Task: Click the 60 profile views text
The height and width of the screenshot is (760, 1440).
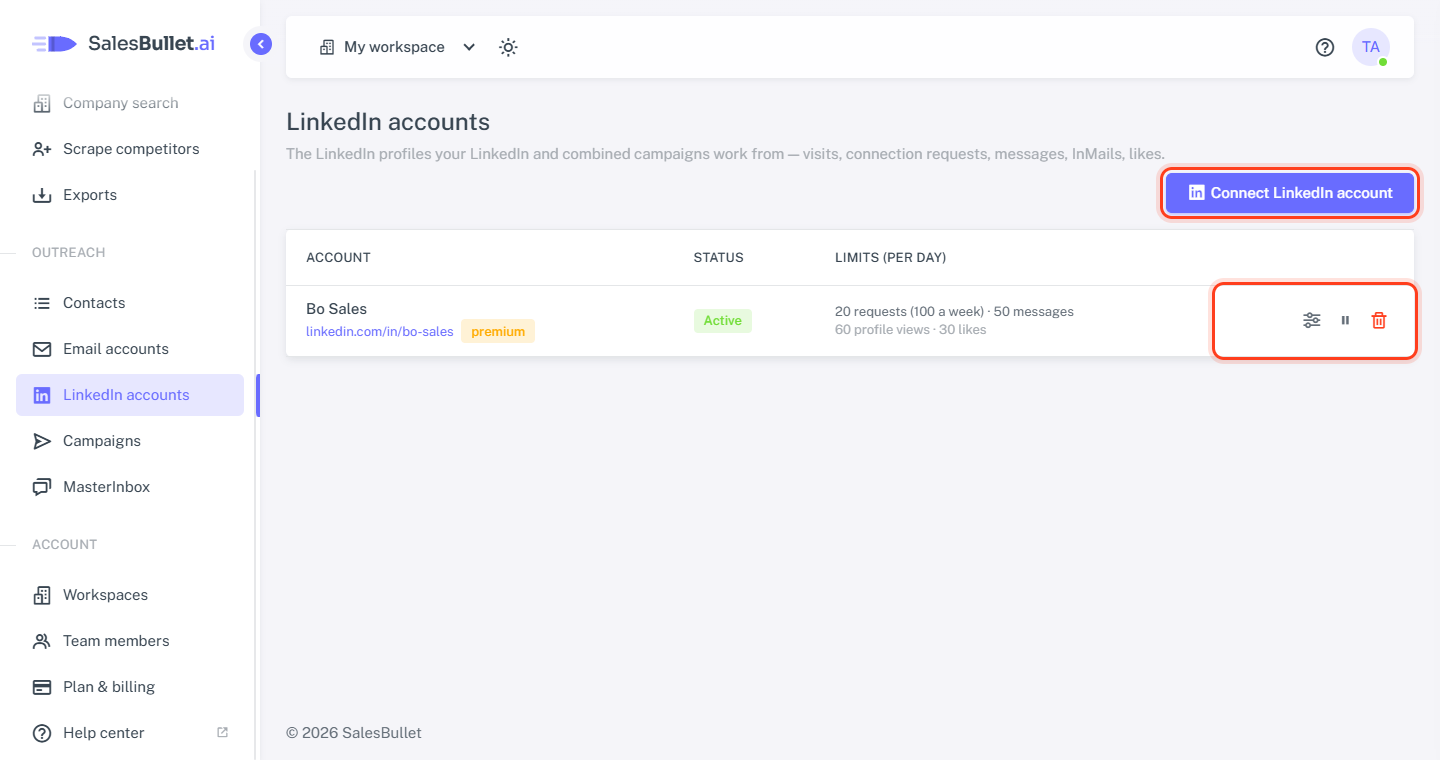Action: point(910,329)
